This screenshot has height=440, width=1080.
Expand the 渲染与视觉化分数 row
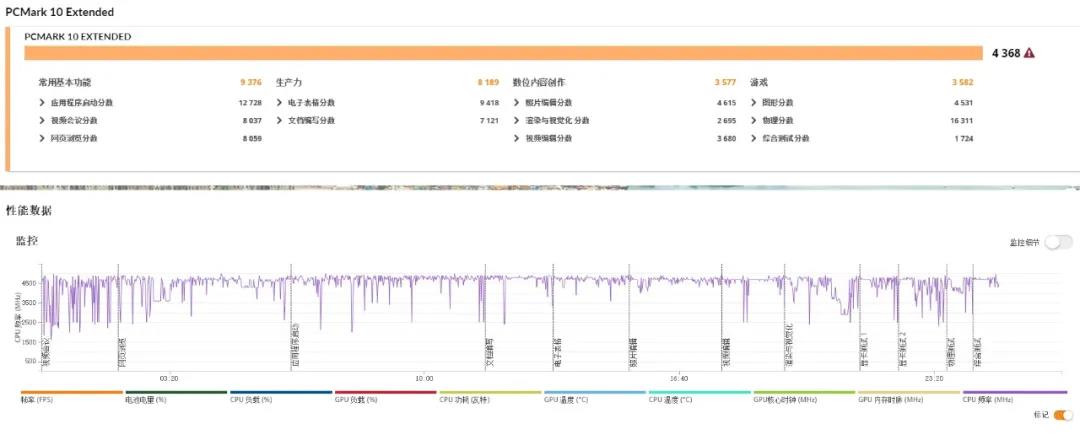tap(517, 121)
